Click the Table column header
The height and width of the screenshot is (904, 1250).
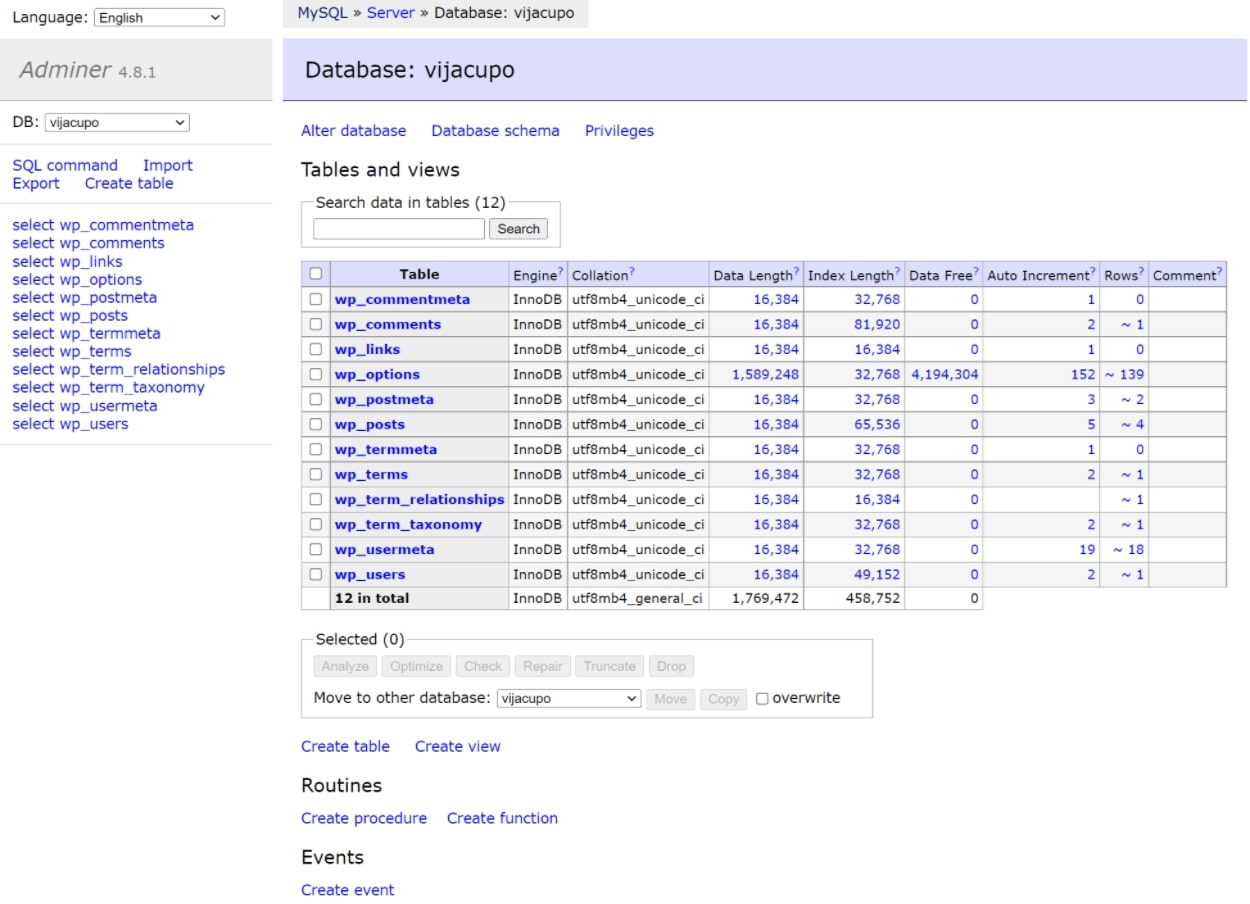pos(419,274)
